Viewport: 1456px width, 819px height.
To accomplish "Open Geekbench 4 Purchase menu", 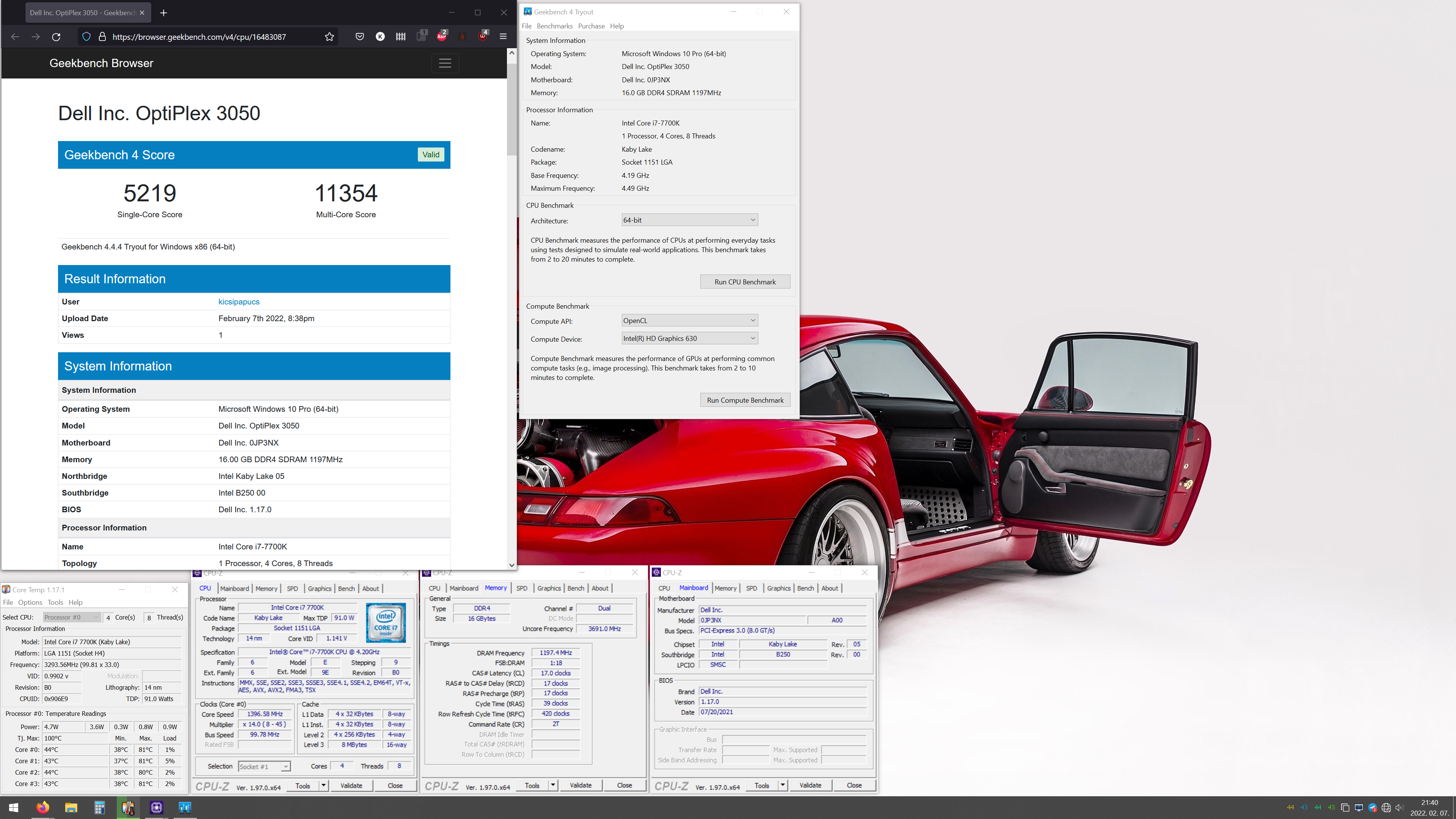I will click(x=591, y=26).
